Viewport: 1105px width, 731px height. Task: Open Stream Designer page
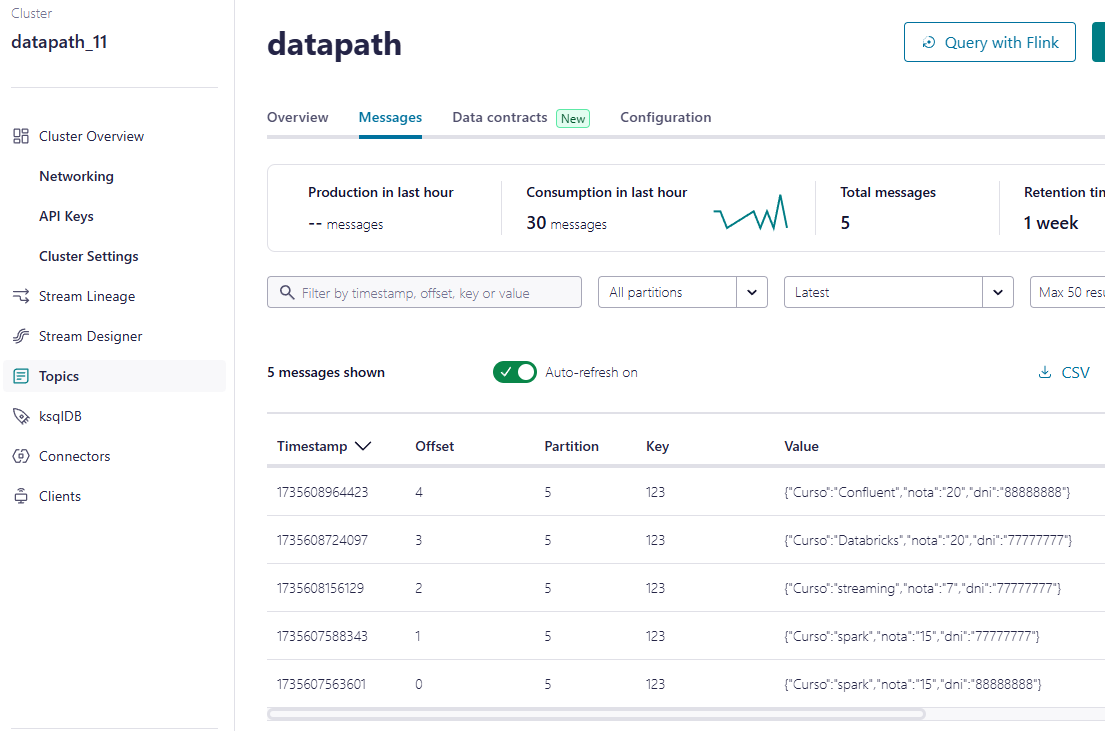click(x=90, y=336)
